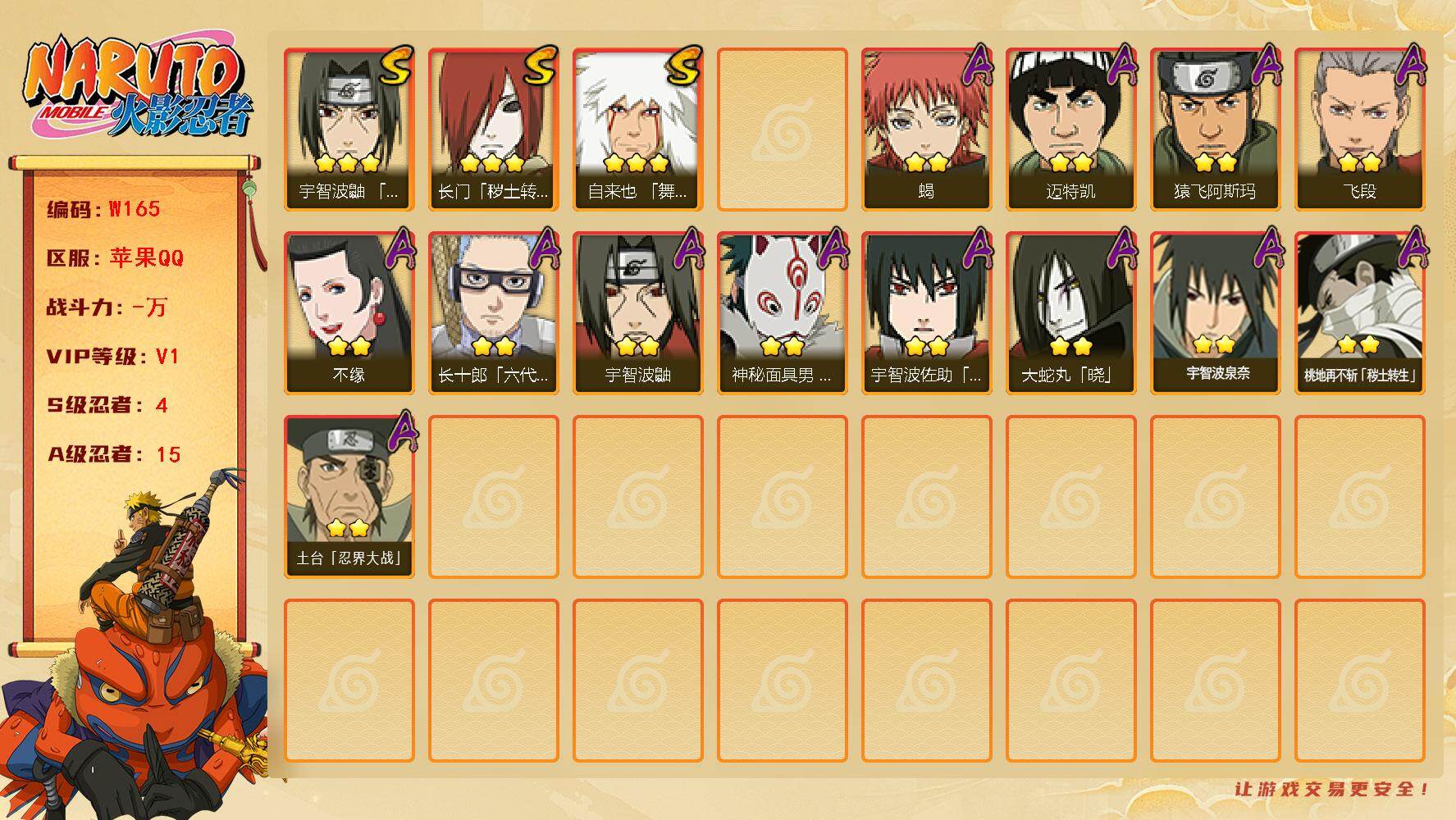Viewport: 1456px width, 820px height.
Task: Click the 不缘 character portrait
Action: tap(349, 313)
